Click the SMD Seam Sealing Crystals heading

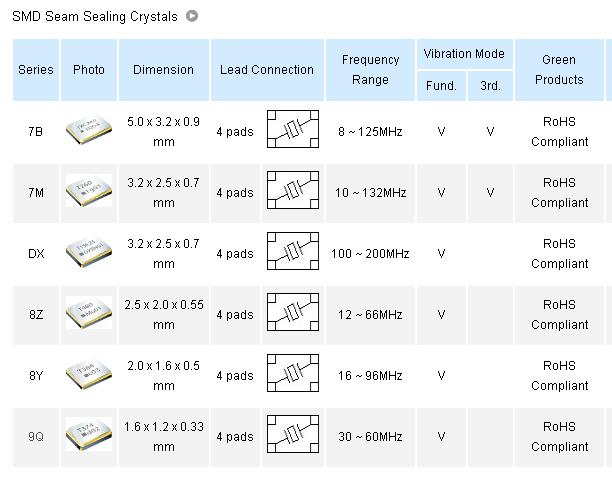click(x=94, y=17)
